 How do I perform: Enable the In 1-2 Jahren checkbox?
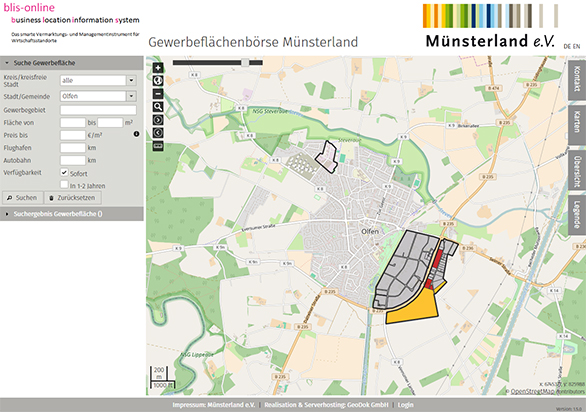coord(64,184)
